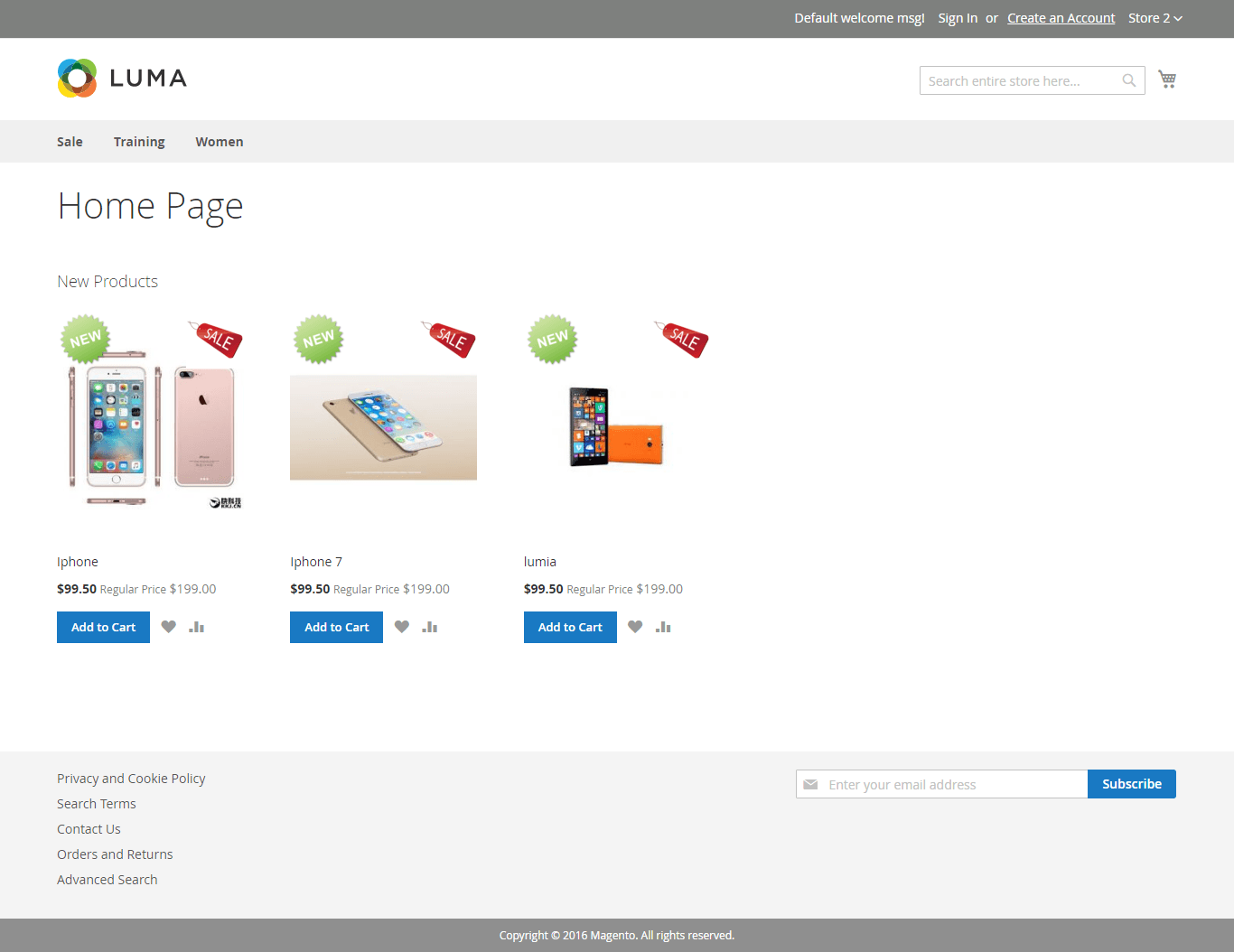Open the Iphone 7 product name link
The image size is (1234, 952).
click(x=316, y=562)
